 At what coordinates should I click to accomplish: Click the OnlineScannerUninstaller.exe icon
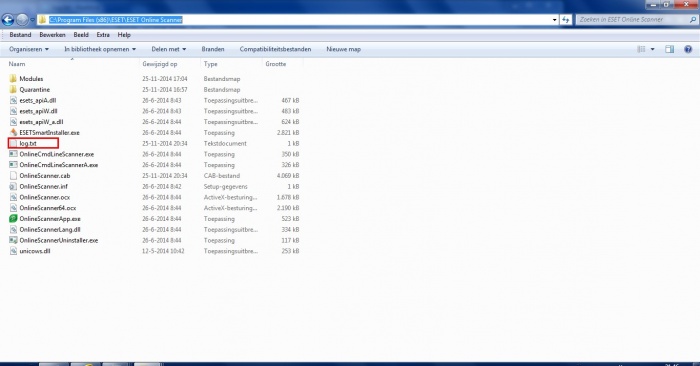click(x=13, y=240)
